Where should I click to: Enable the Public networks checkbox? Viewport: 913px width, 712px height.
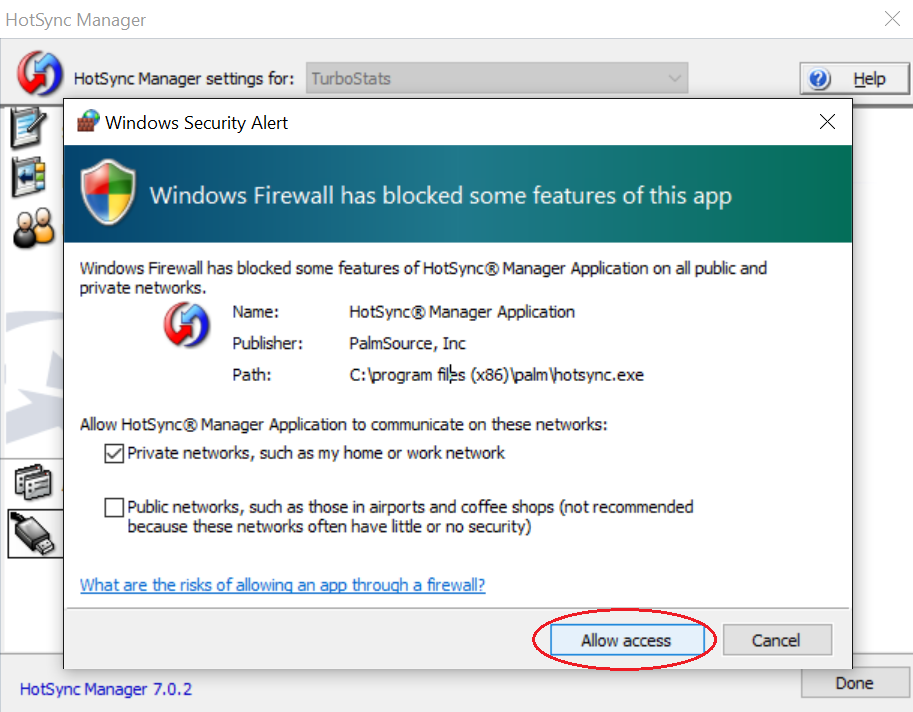tap(114, 507)
